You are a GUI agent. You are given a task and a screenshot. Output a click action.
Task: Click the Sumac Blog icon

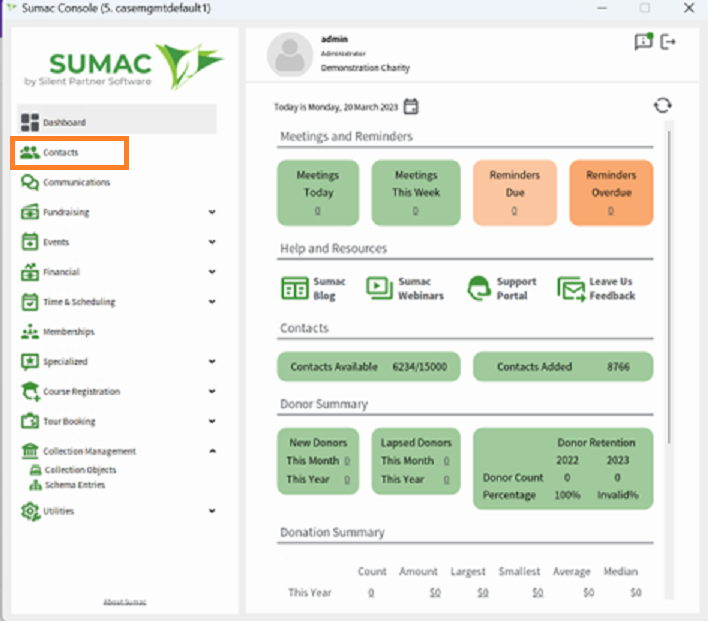point(295,288)
